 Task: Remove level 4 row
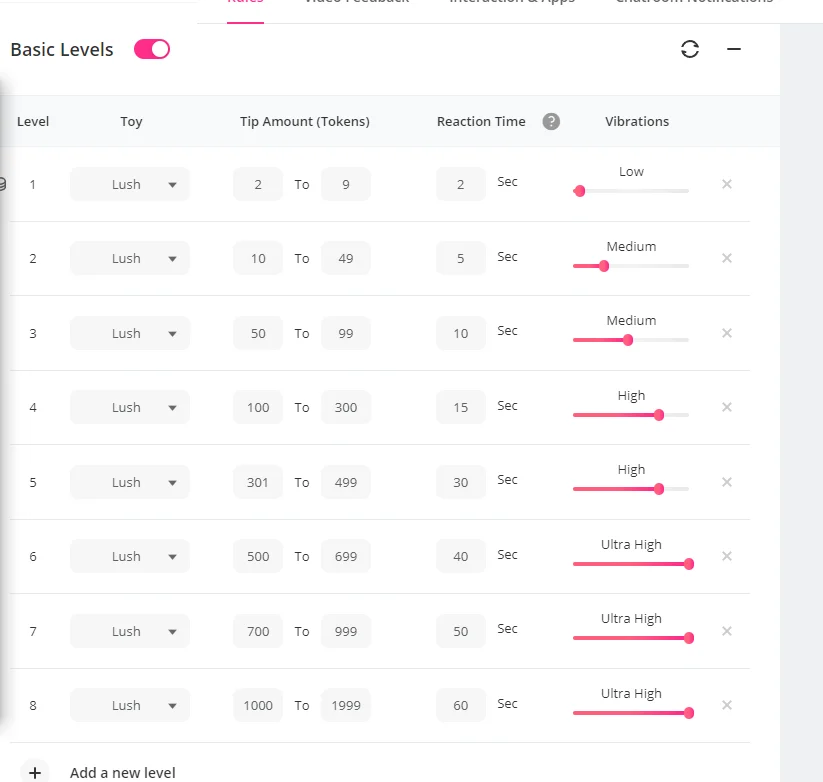(x=727, y=407)
